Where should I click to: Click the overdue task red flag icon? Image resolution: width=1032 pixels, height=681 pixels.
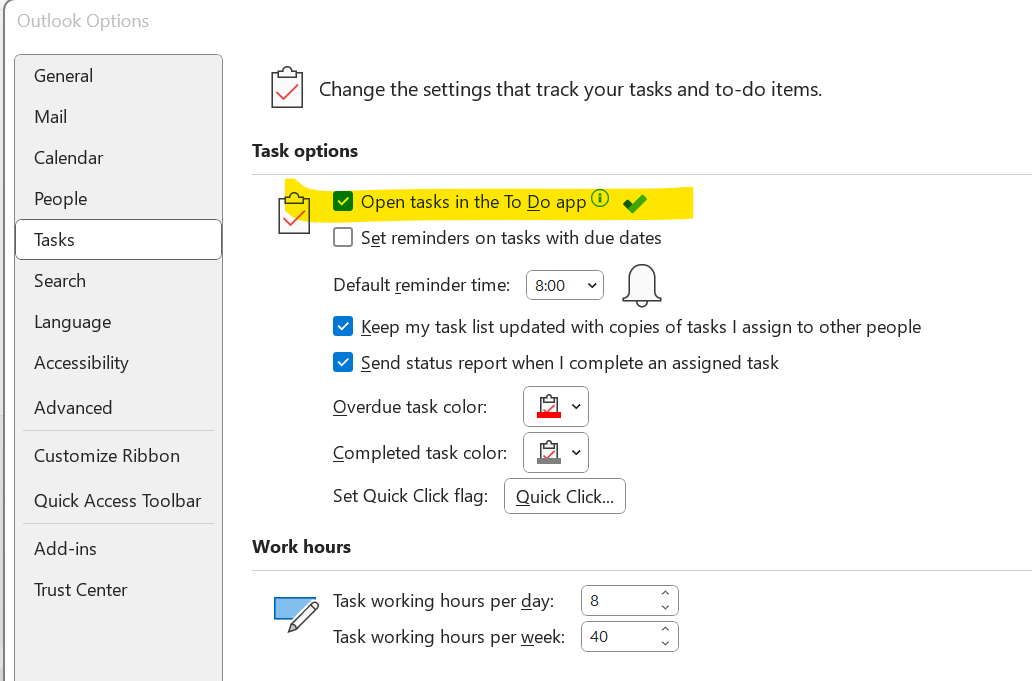547,407
